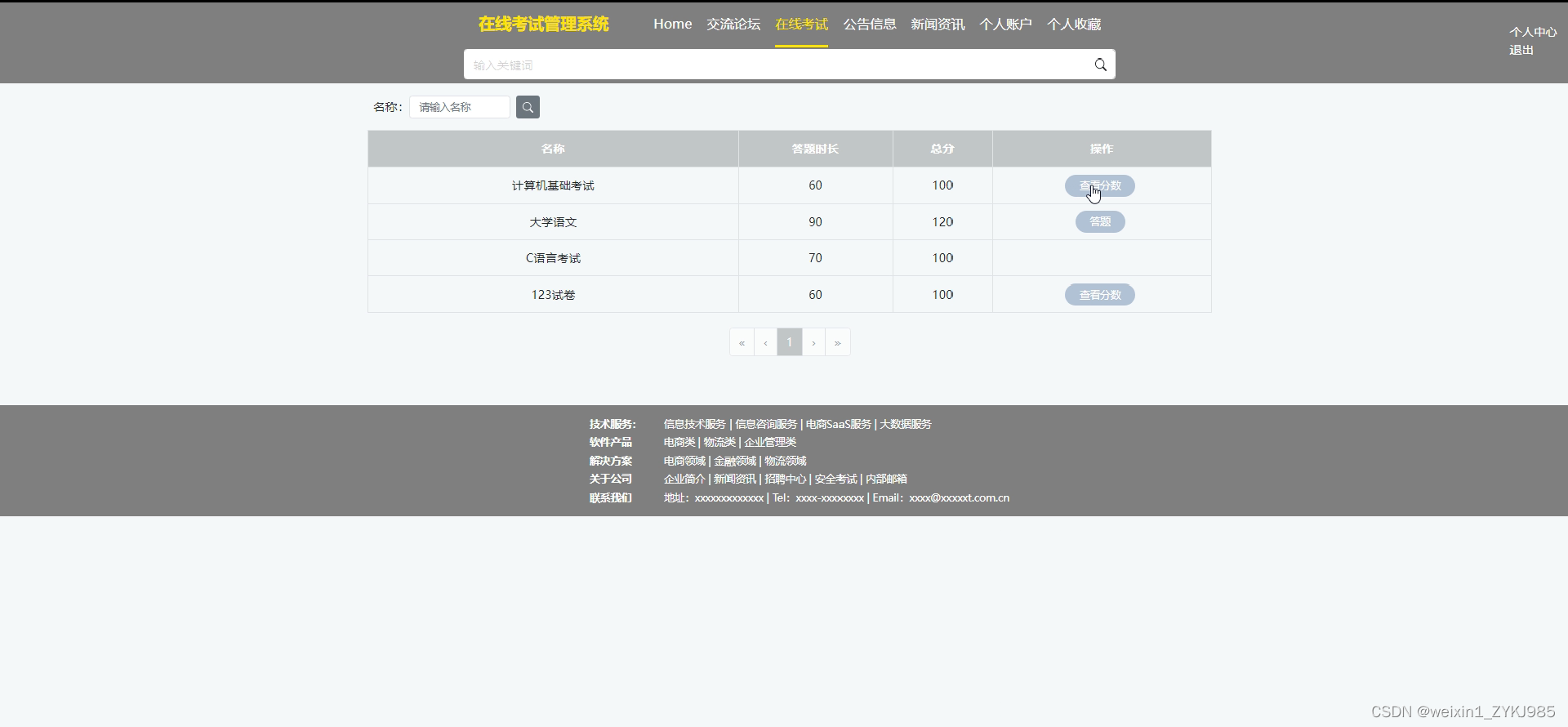The height and width of the screenshot is (727, 1568).
Task: Click 企业管理类 footer link
Action: (x=770, y=442)
